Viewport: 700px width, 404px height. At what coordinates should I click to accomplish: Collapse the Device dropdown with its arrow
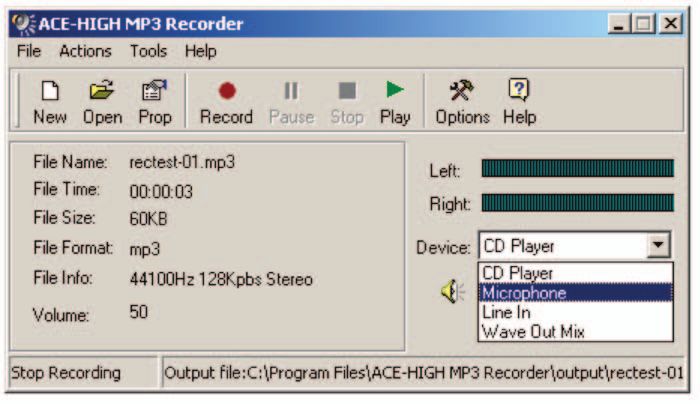tap(658, 245)
